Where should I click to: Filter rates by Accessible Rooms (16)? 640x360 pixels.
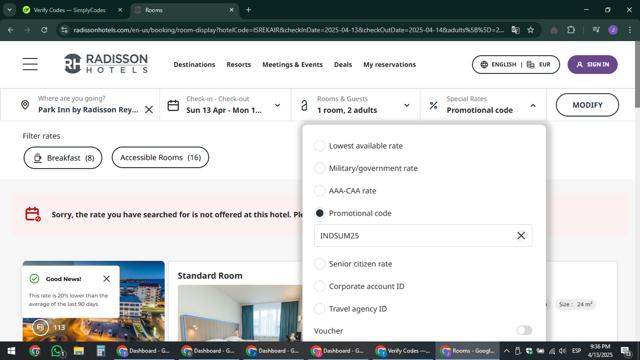pyautogui.click(x=160, y=158)
